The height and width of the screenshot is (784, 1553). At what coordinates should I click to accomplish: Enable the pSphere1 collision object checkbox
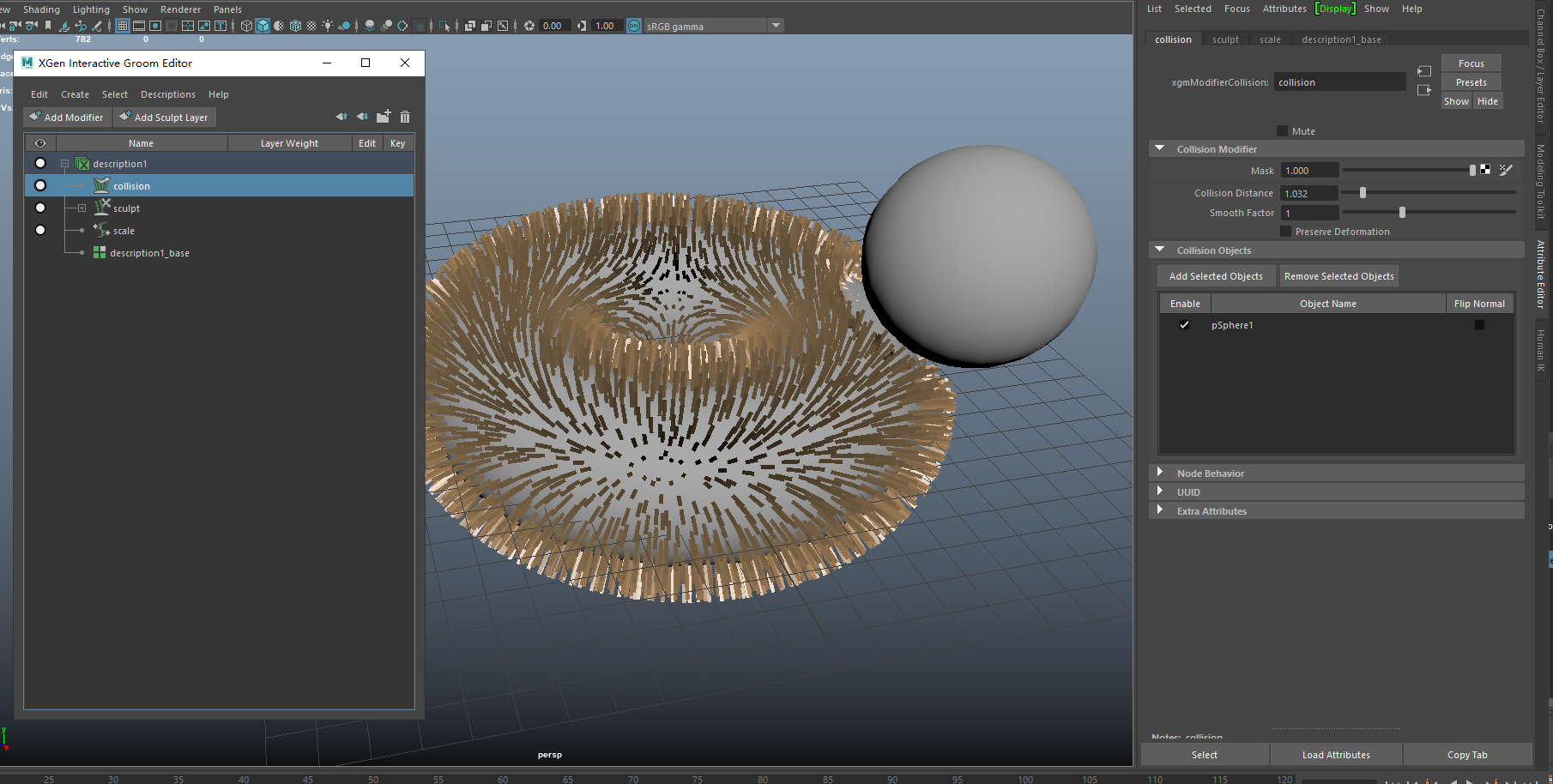point(1185,325)
